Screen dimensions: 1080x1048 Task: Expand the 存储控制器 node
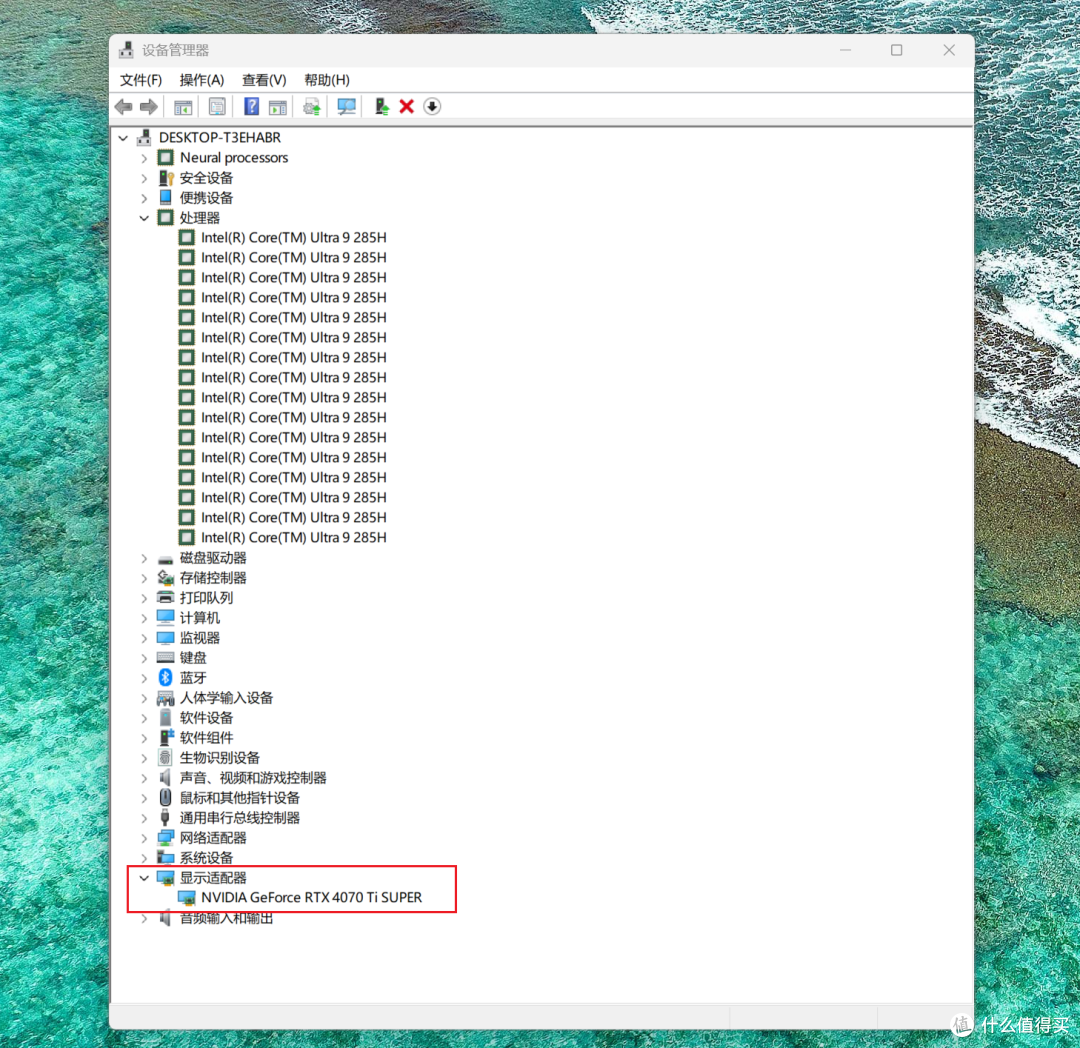(x=144, y=578)
